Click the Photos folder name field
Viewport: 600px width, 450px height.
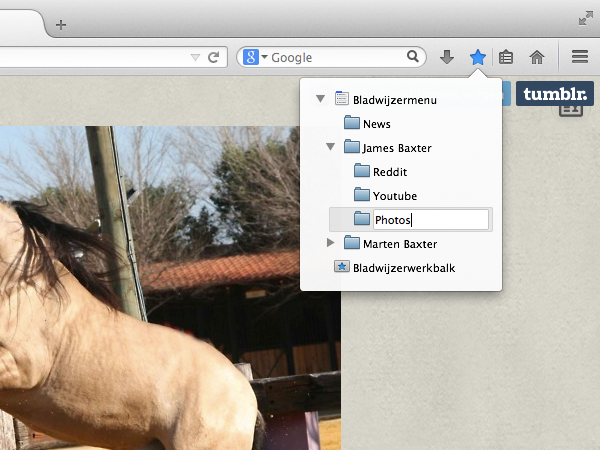431,220
